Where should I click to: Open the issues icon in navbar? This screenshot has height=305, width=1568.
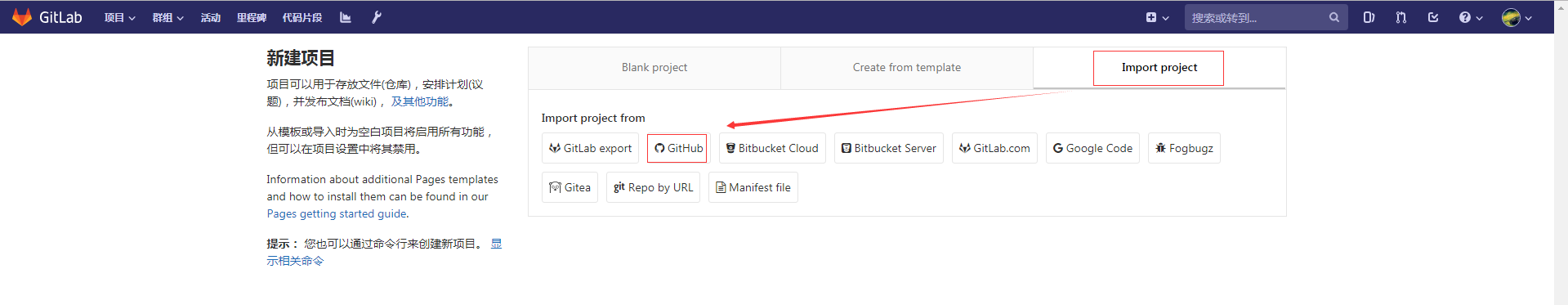click(x=1369, y=17)
